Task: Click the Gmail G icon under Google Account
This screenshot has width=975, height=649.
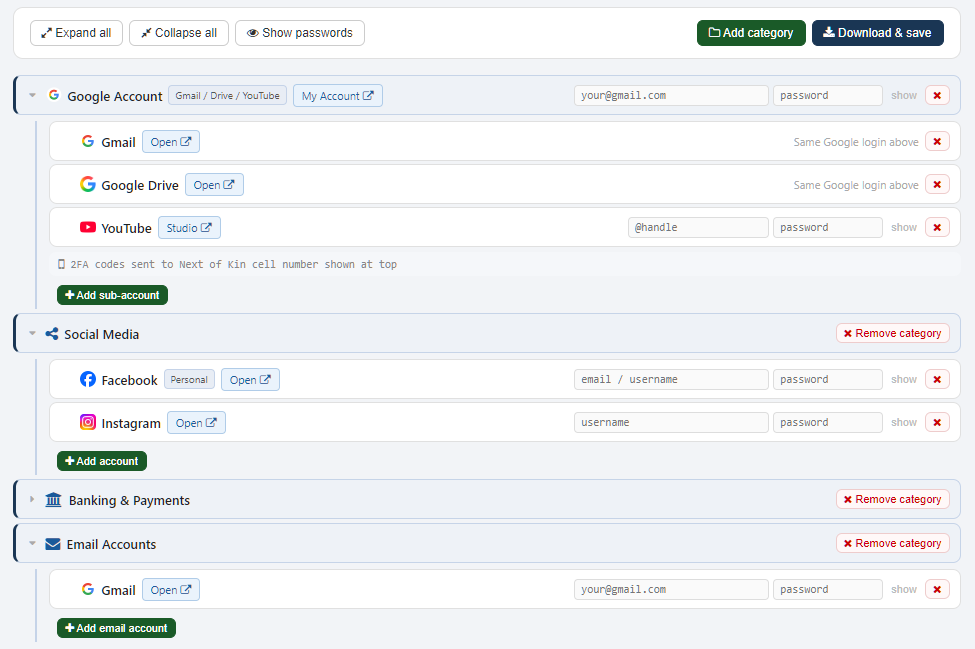Action: coord(88,141)
